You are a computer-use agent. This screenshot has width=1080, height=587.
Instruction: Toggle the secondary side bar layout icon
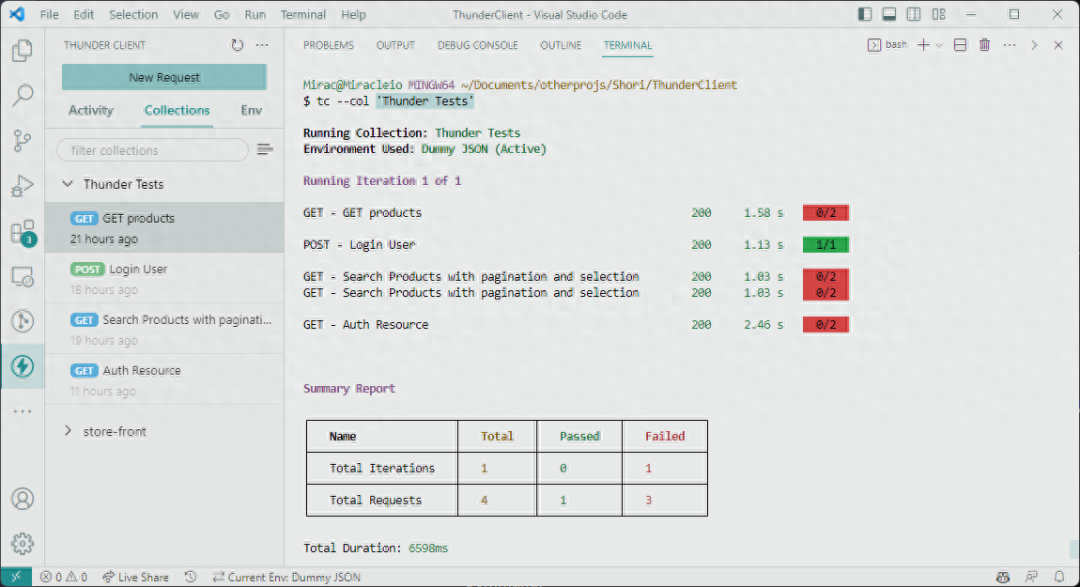point(913,14)
